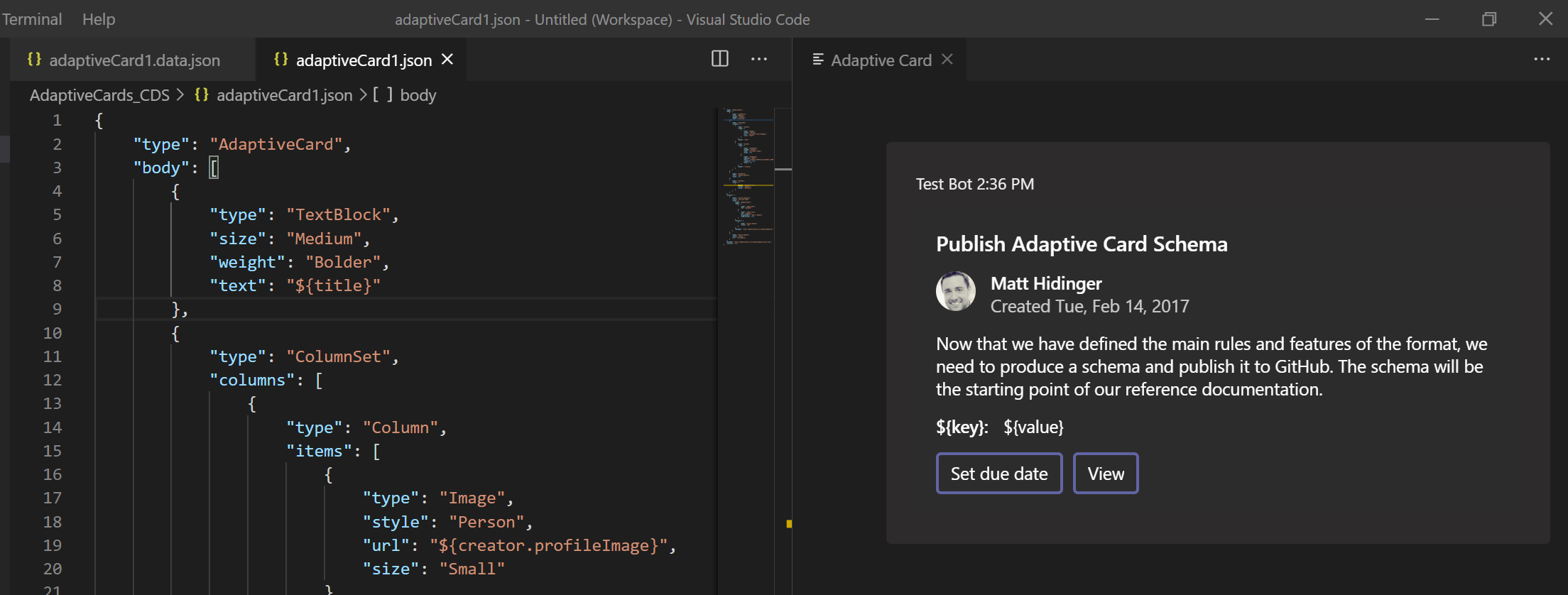This screenshot has width=1568, height=595.
Task: Click the "Person" style value
Action: [x=486, y=522]
